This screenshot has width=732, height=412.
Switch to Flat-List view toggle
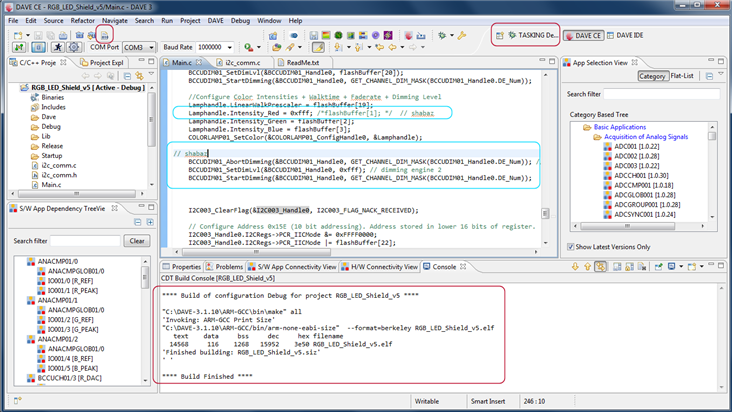click(683, 76)
